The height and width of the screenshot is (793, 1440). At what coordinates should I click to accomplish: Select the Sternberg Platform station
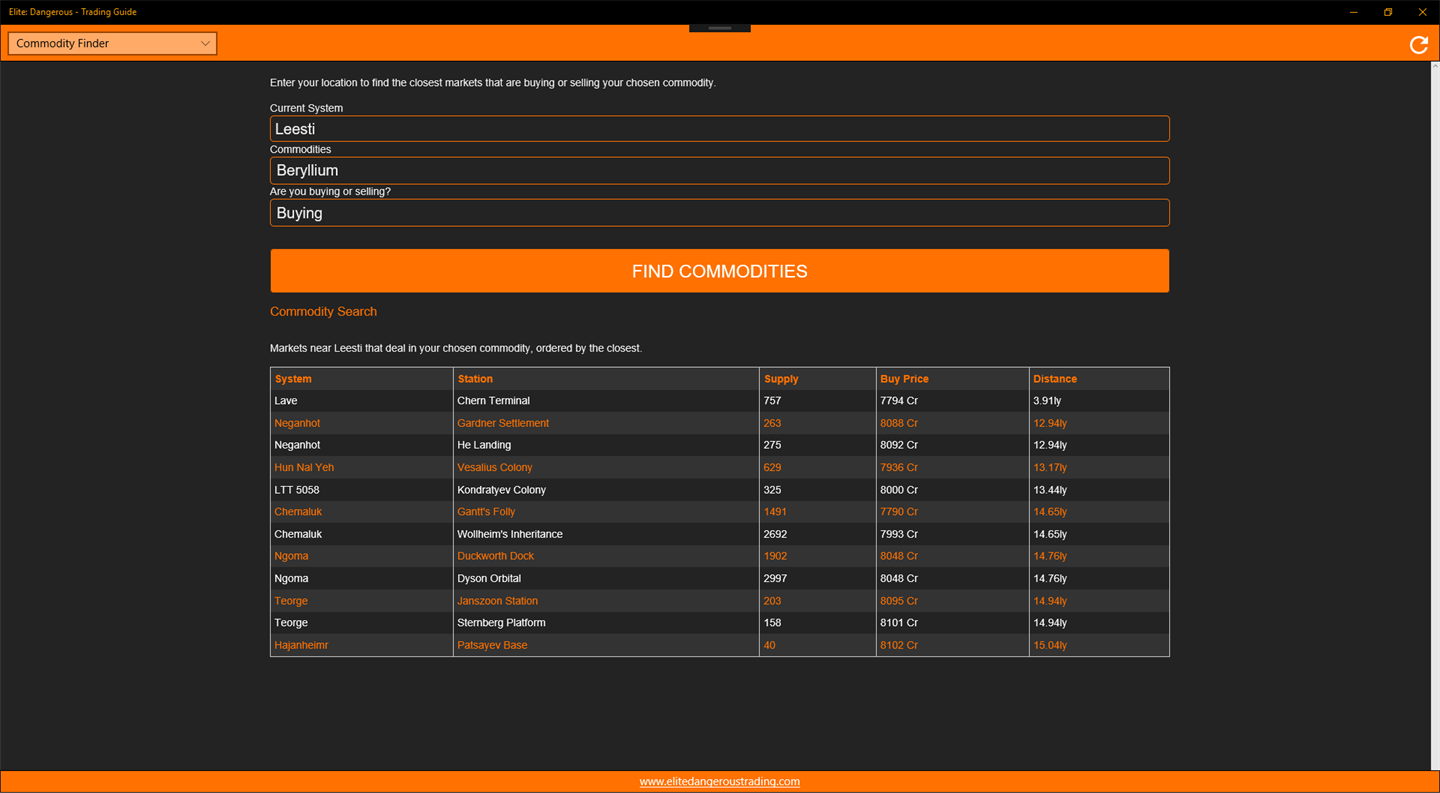pyautogui.click(x=502, y=623)
